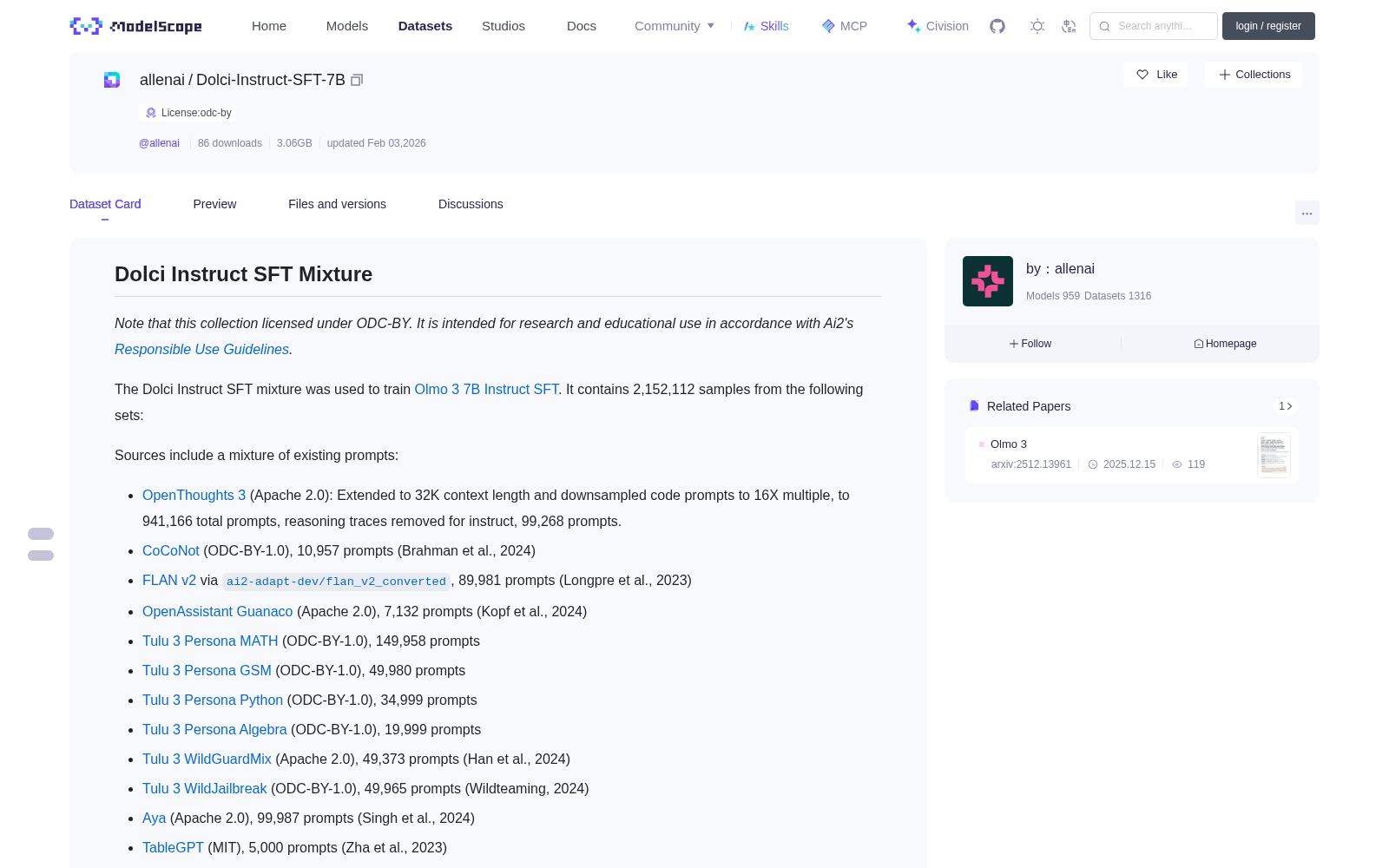Click the floating side widget on left edge
1389x868 pixels.
tap(41, 544)
